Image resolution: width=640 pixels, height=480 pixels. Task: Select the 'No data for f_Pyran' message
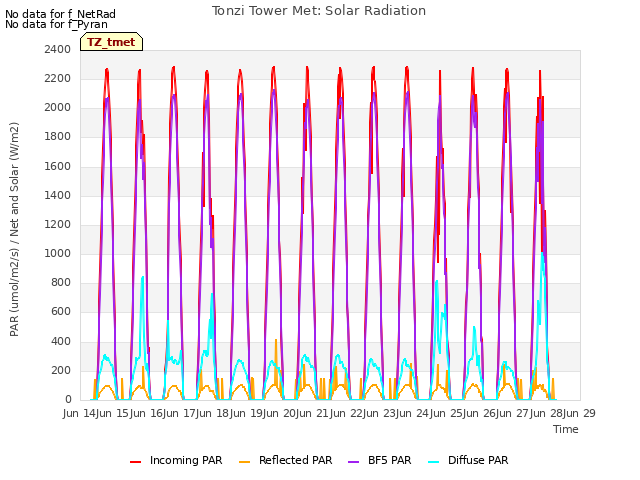tap(56, 24)
